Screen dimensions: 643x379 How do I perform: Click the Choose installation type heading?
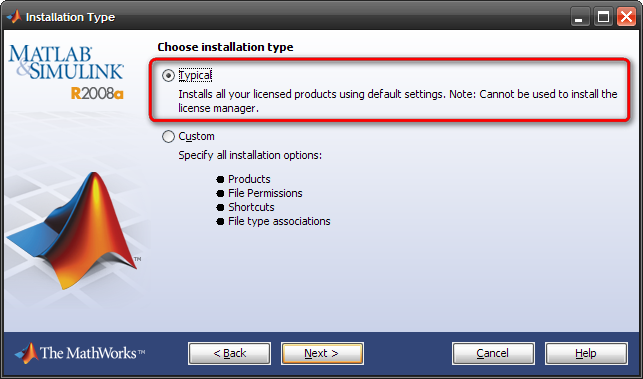(225, 47)
